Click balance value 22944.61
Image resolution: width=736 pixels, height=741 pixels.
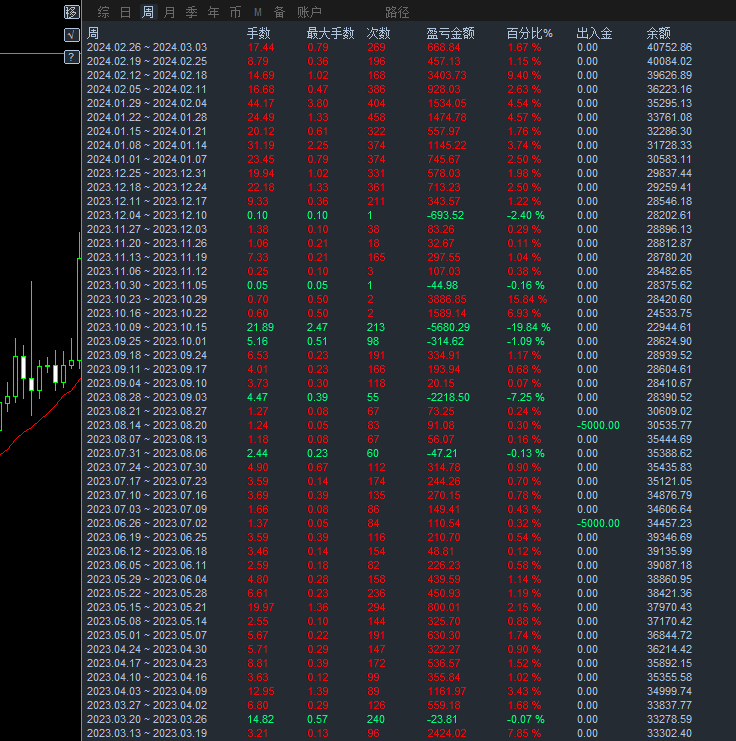coord(669,327)
